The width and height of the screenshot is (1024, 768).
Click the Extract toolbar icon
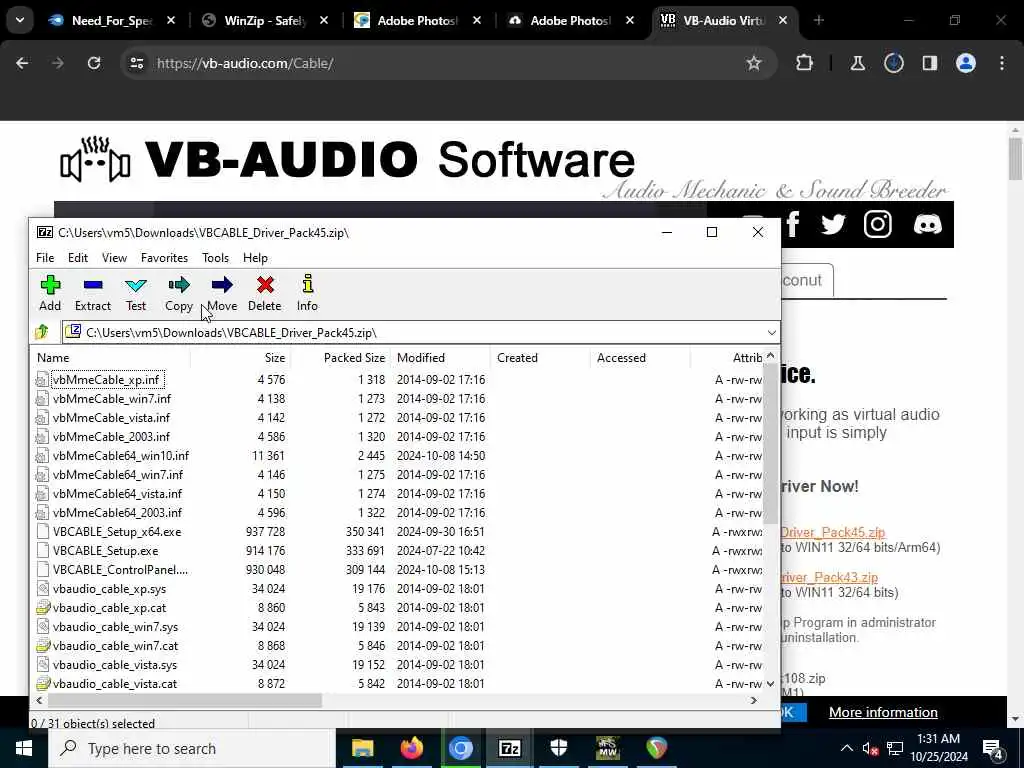pos(93,293)
